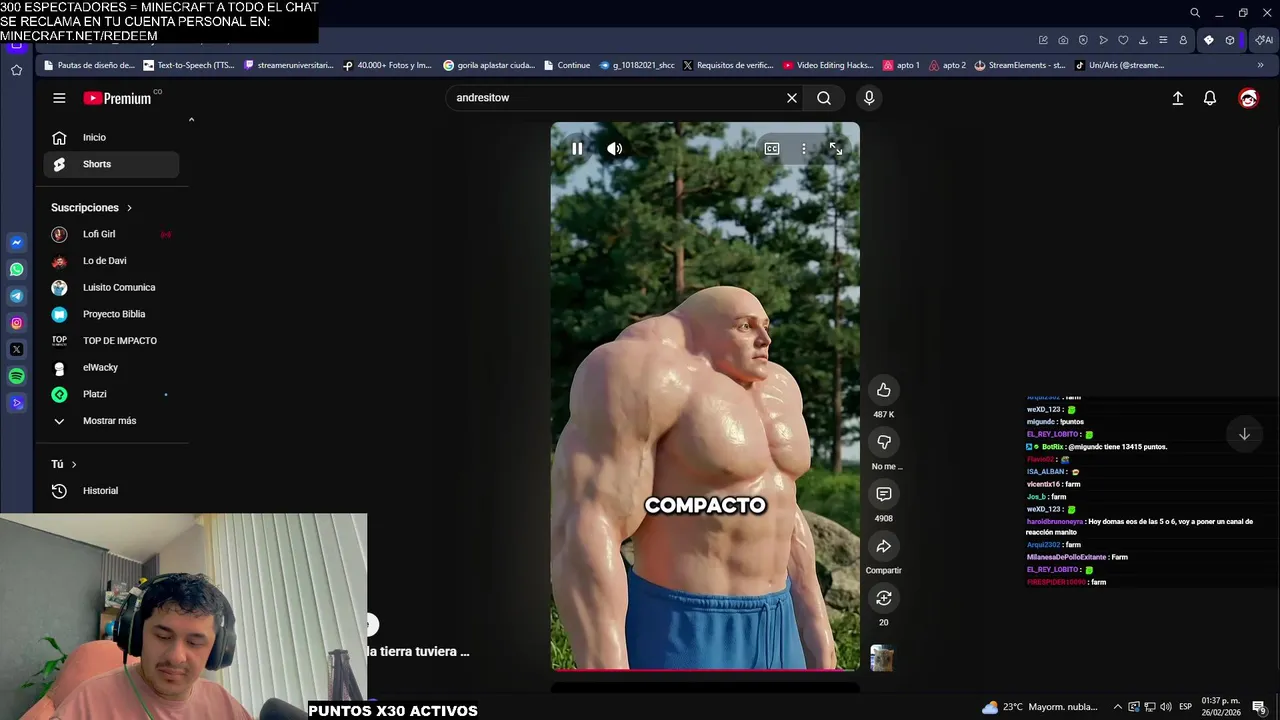Select Shorts in the sidebar
Image resolution: width=1280 pixels, height=720 pixels.
point(111,164)
